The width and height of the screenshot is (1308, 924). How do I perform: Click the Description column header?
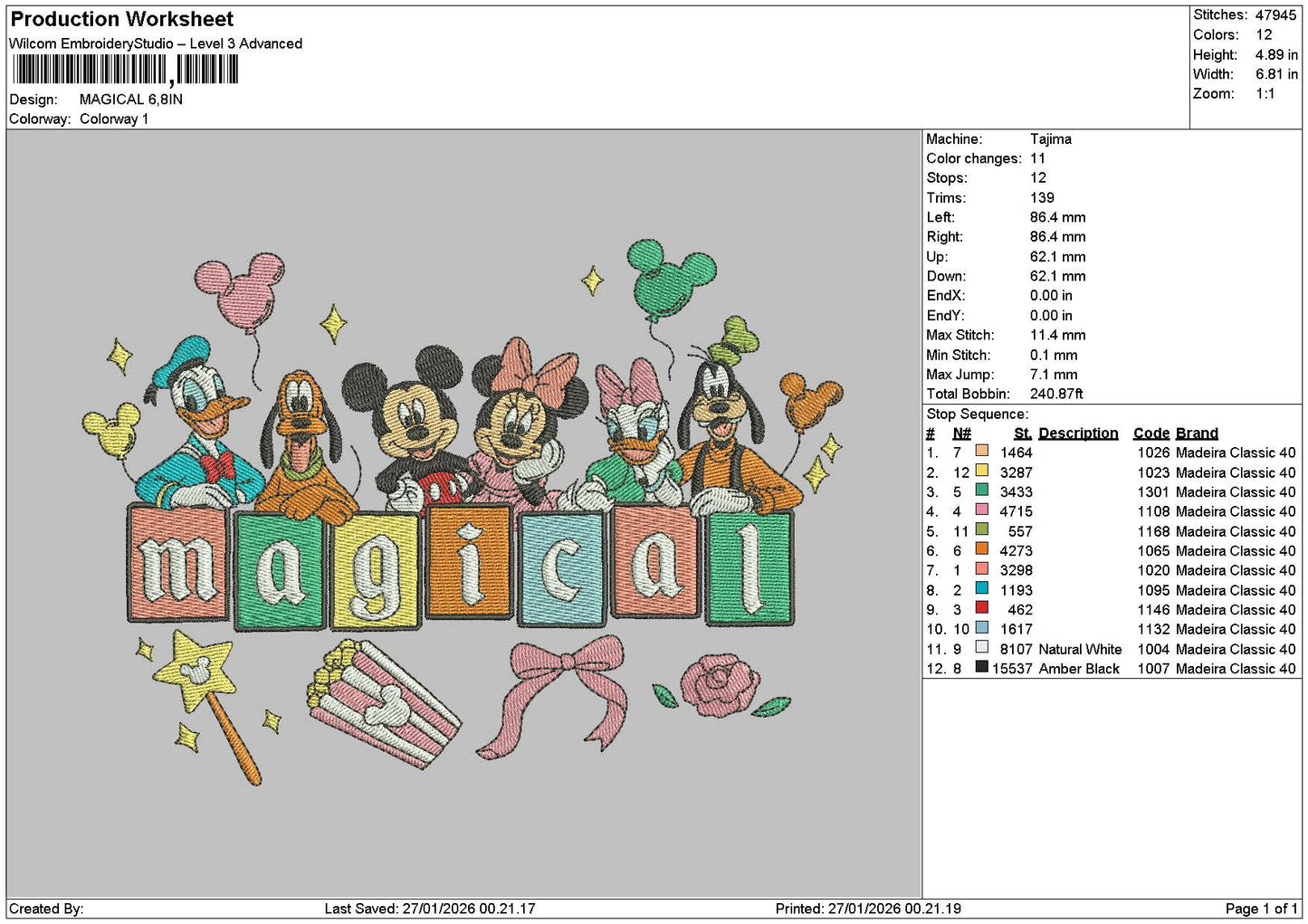tap(1078, 433)
